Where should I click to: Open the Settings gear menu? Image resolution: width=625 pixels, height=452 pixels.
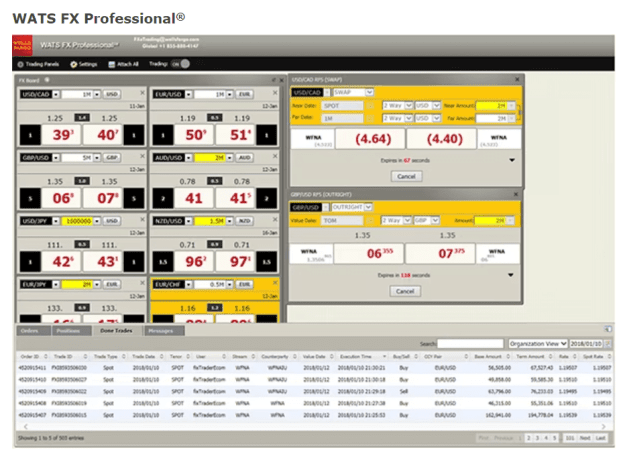point(84,64)
